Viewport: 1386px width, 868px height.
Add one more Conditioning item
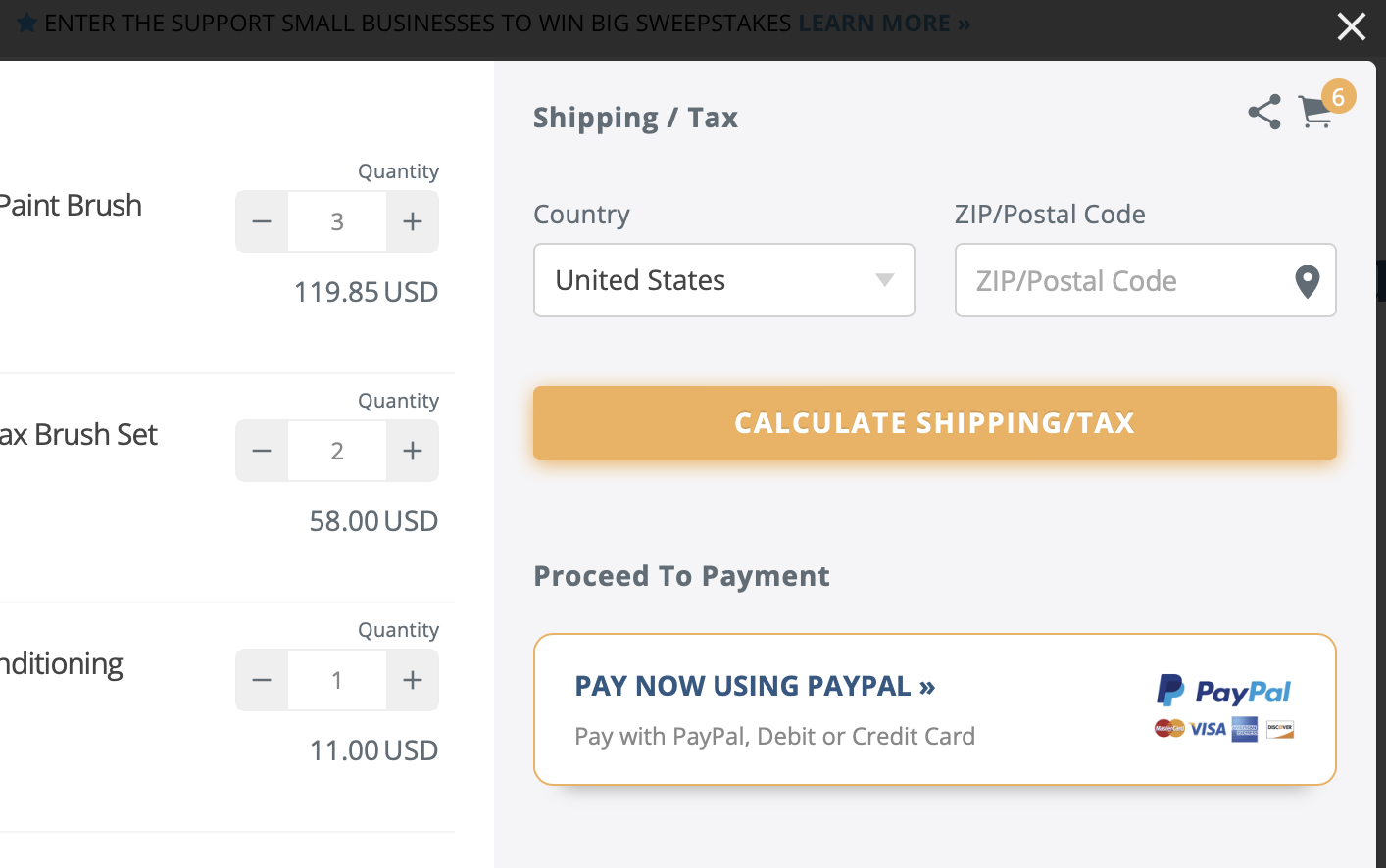413,680
